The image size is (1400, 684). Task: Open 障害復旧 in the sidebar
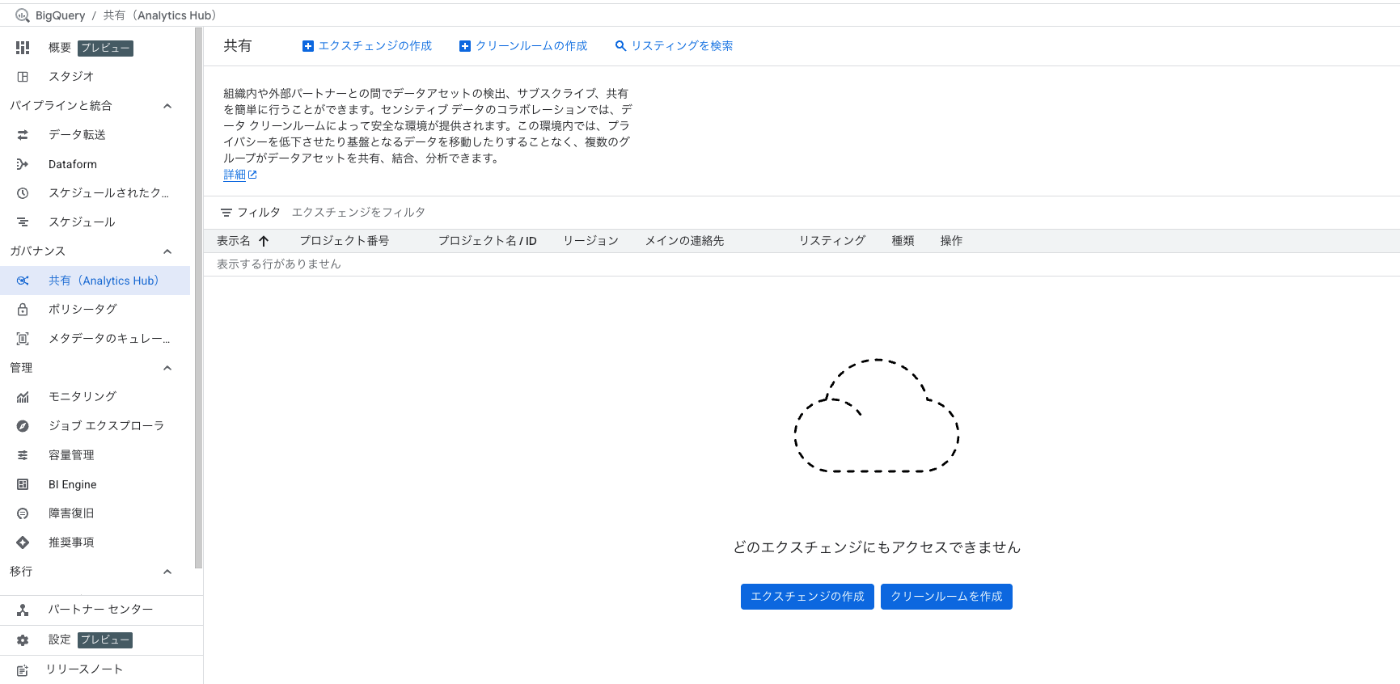(71, 513)
